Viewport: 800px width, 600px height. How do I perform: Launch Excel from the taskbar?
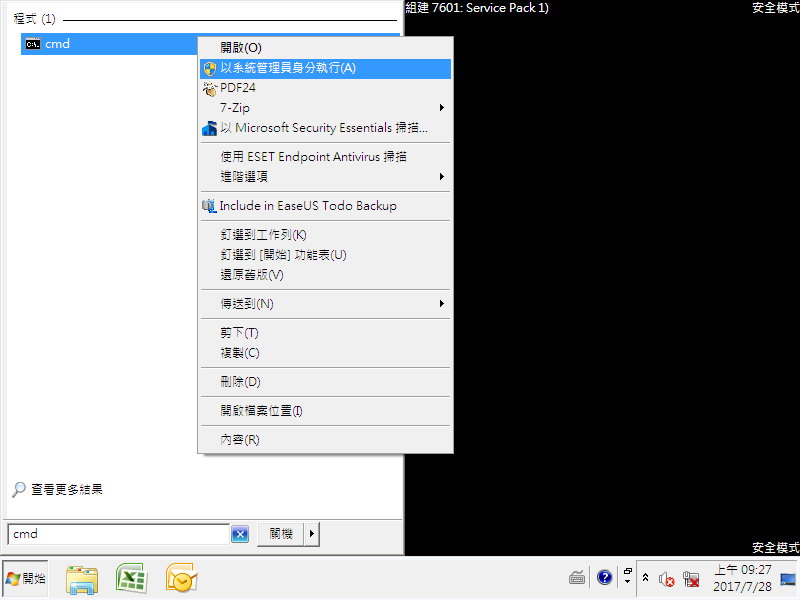tap(131, 578)
